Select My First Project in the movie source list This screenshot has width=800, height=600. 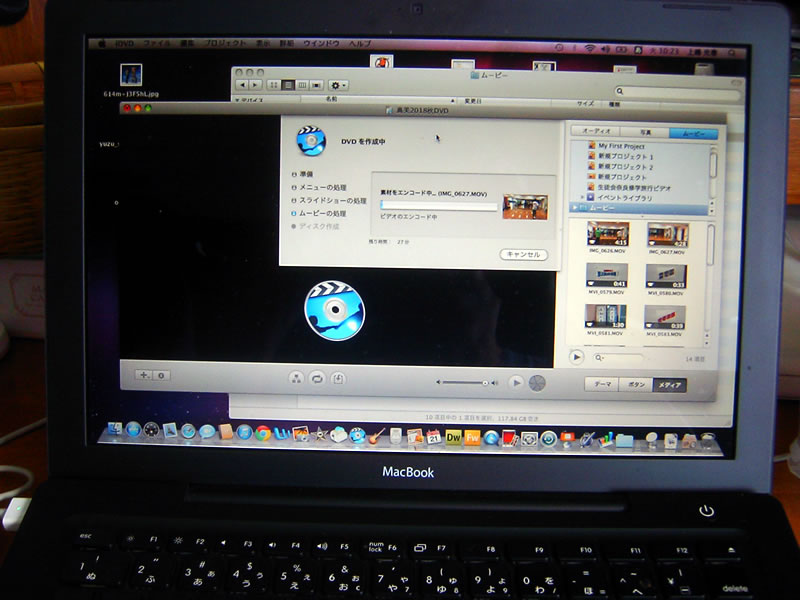(x=621, y=146)
